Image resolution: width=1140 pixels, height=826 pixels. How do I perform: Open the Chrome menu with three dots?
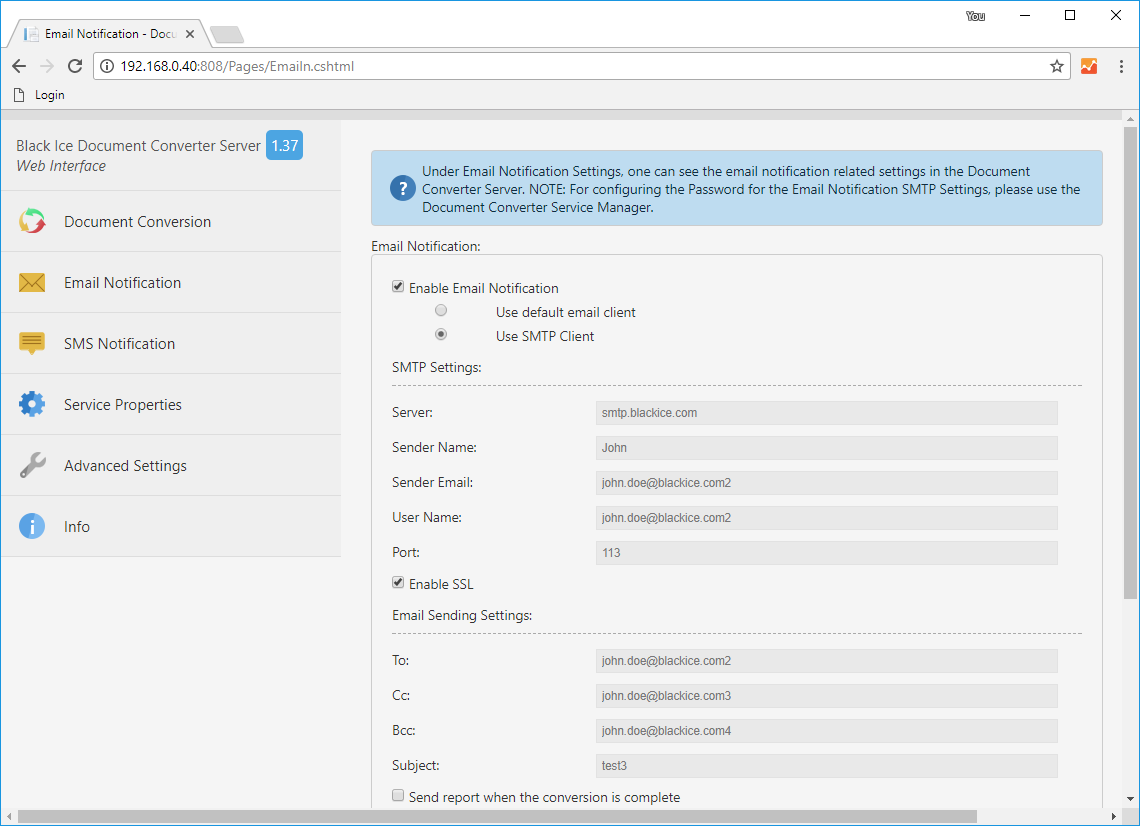(x=1120, y=66)
